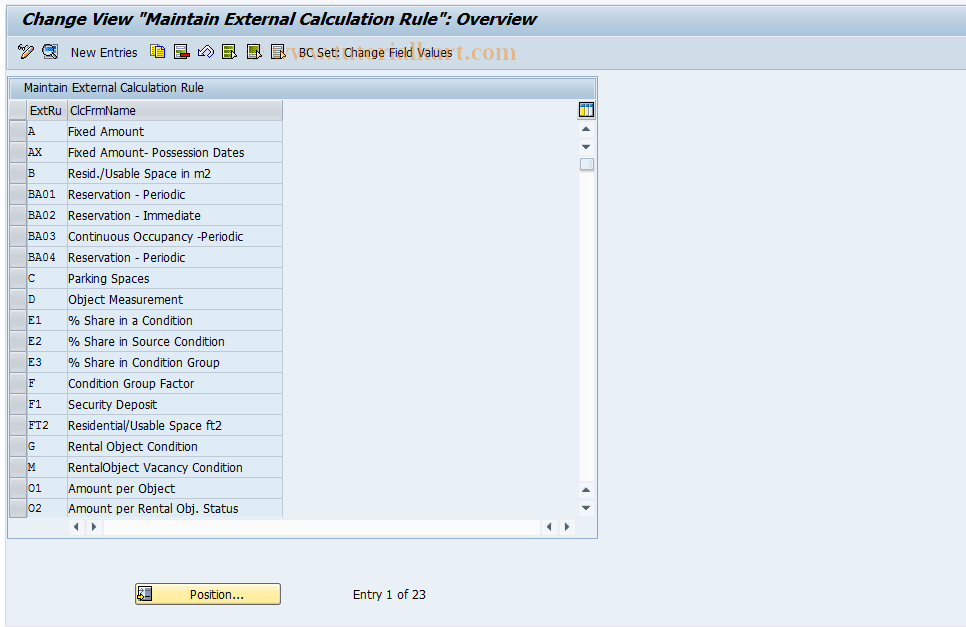Click ExtRu cell 'BA01'
Screen dimensions: 966x627
(x=47, y=194)
